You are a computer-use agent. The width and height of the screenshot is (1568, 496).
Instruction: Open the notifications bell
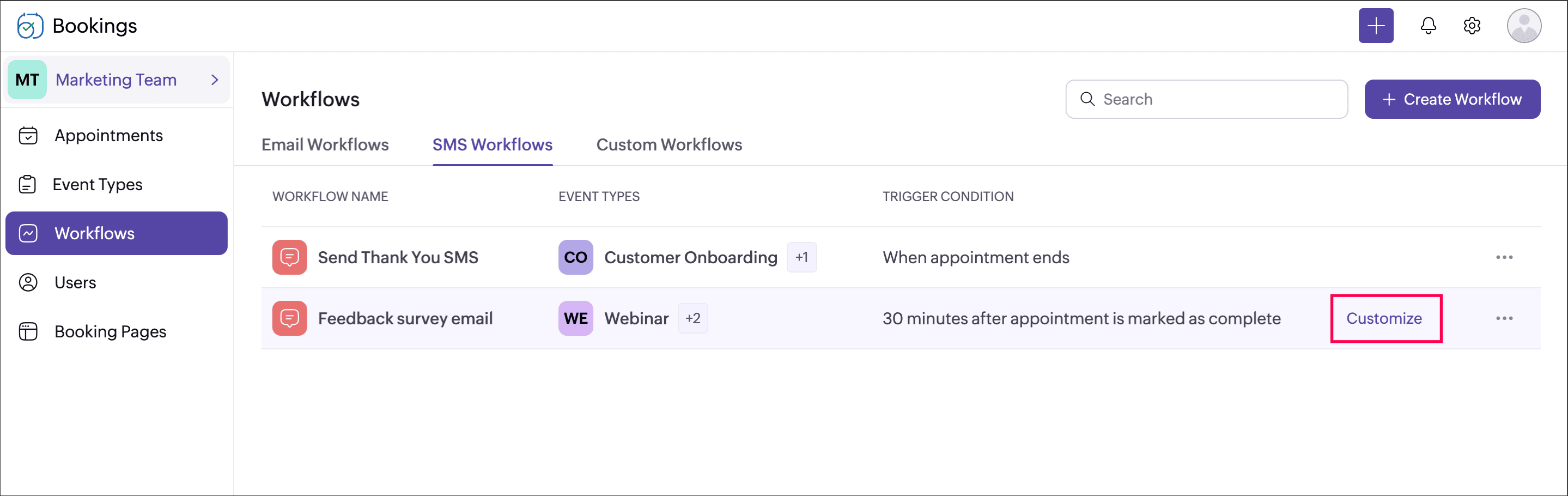(1427, 26)
